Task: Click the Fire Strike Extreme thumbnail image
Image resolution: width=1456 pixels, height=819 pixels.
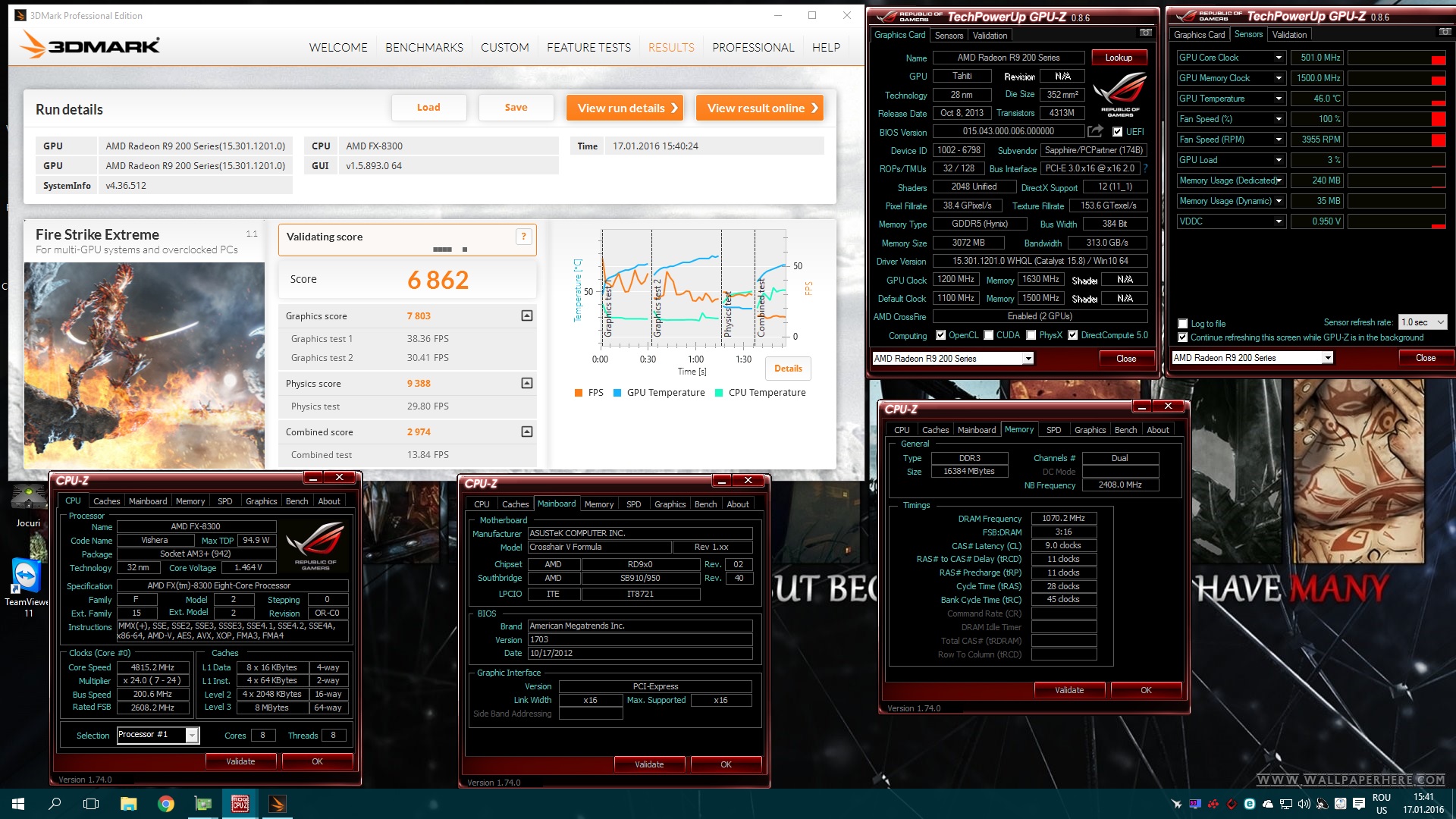Action: [144, 366]
